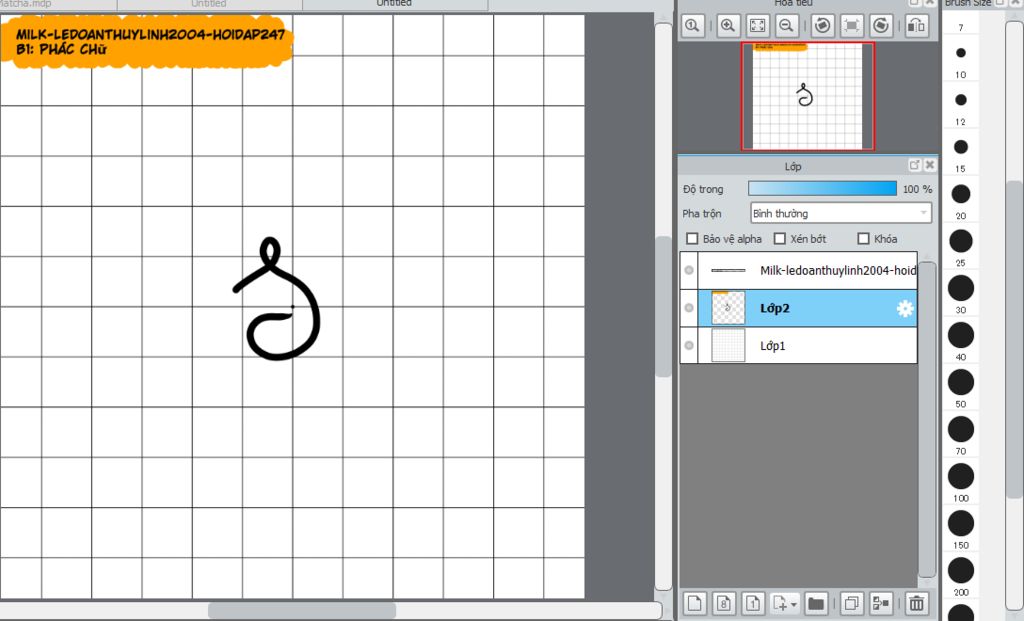The image size is (1024, 621).
Task: Expand the add special layer dropdown arrow
Action: pyautogui.click(x=794, y=604)
